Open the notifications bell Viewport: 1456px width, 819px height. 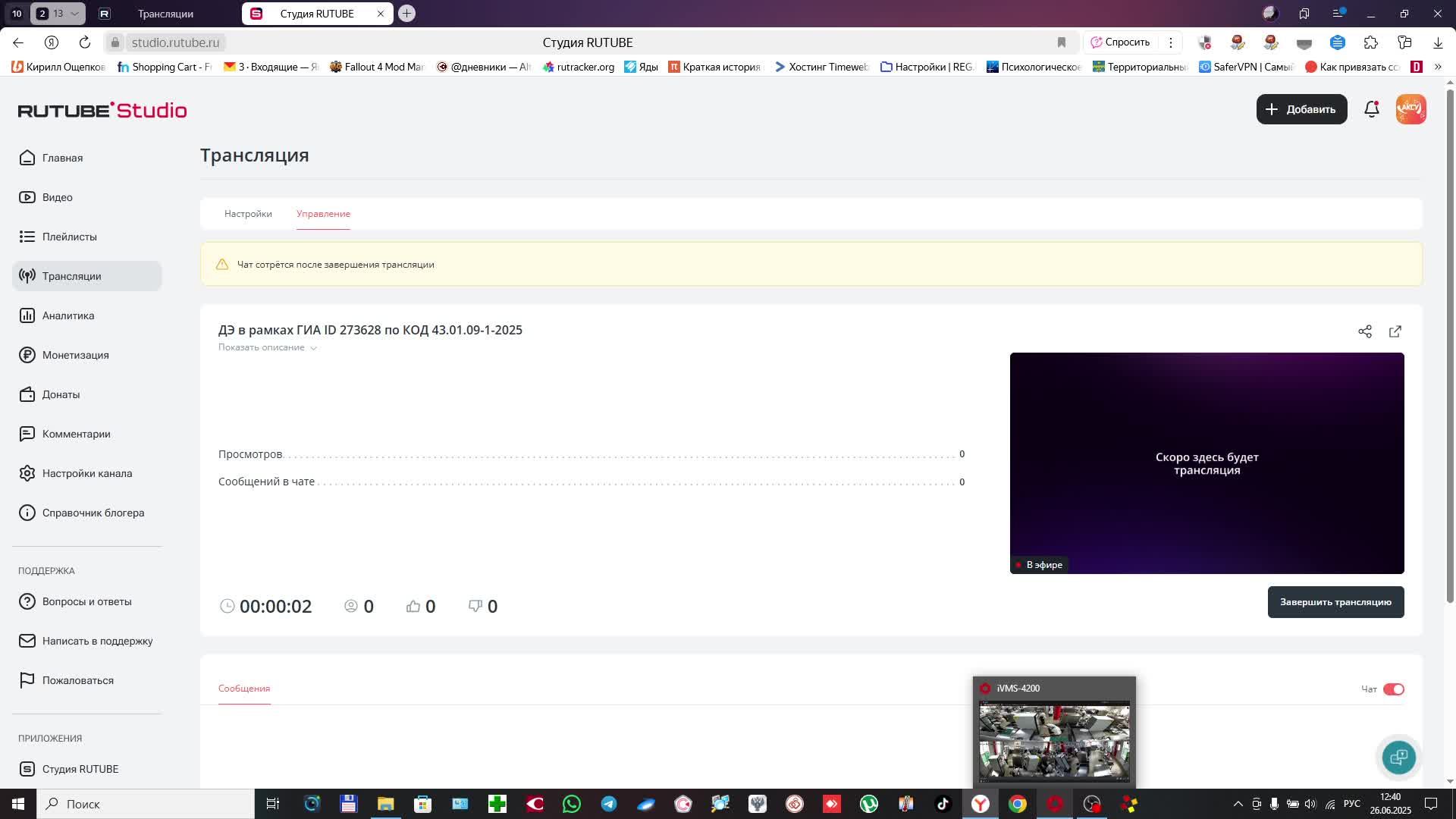[x=1371, y=109]
